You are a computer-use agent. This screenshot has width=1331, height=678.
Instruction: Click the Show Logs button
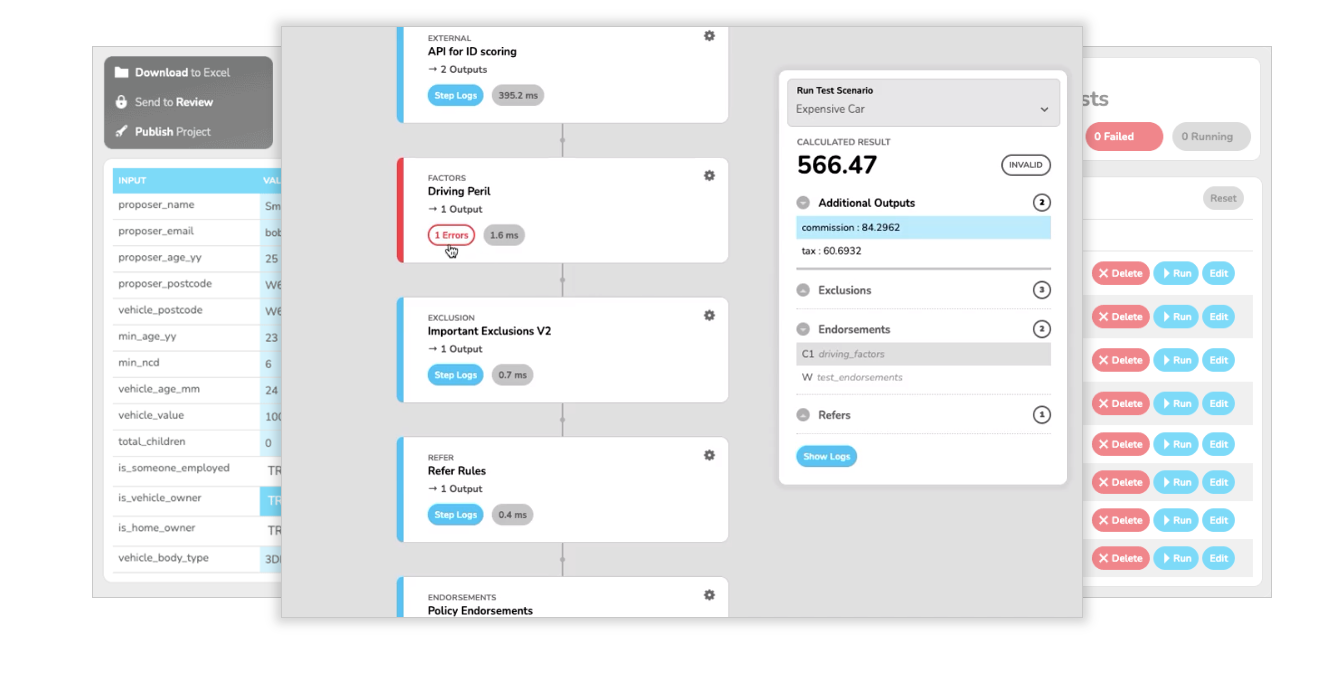click(x=826, y=456)
